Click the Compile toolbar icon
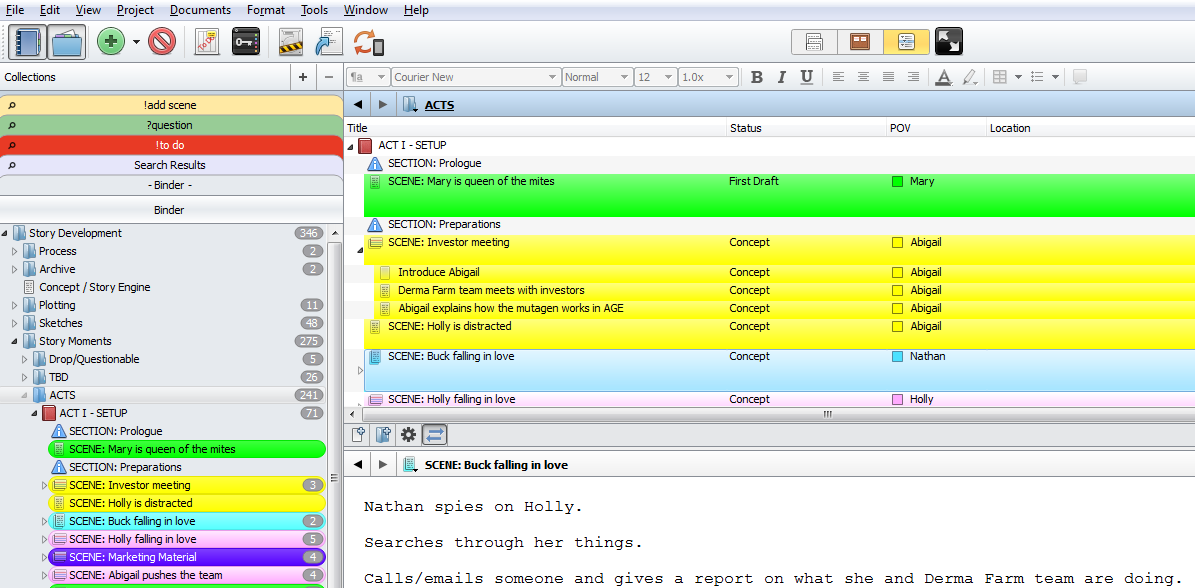 (292, 41)
